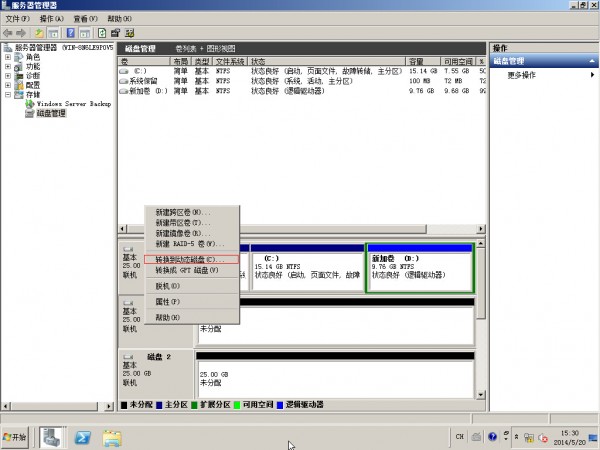Click the Back arrow toolbar icon
This screenshot has width=600, height=450.
click(9, 33)
